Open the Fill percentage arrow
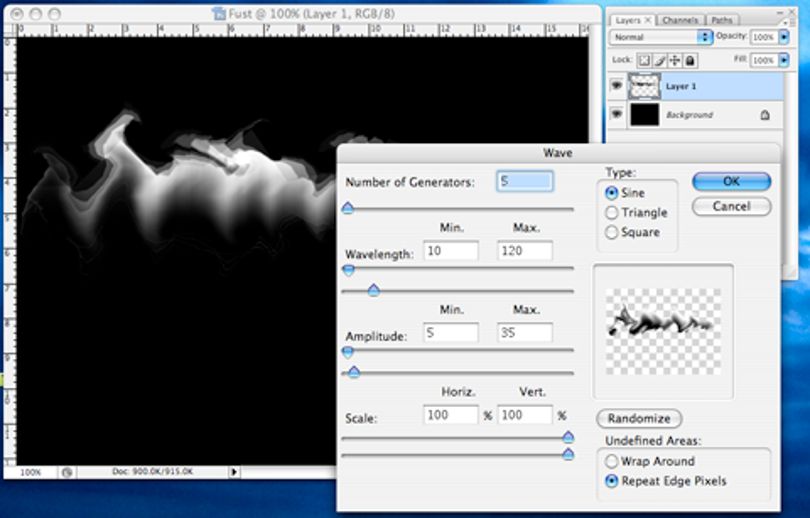The image size is (810, 518). click(784, 60)
